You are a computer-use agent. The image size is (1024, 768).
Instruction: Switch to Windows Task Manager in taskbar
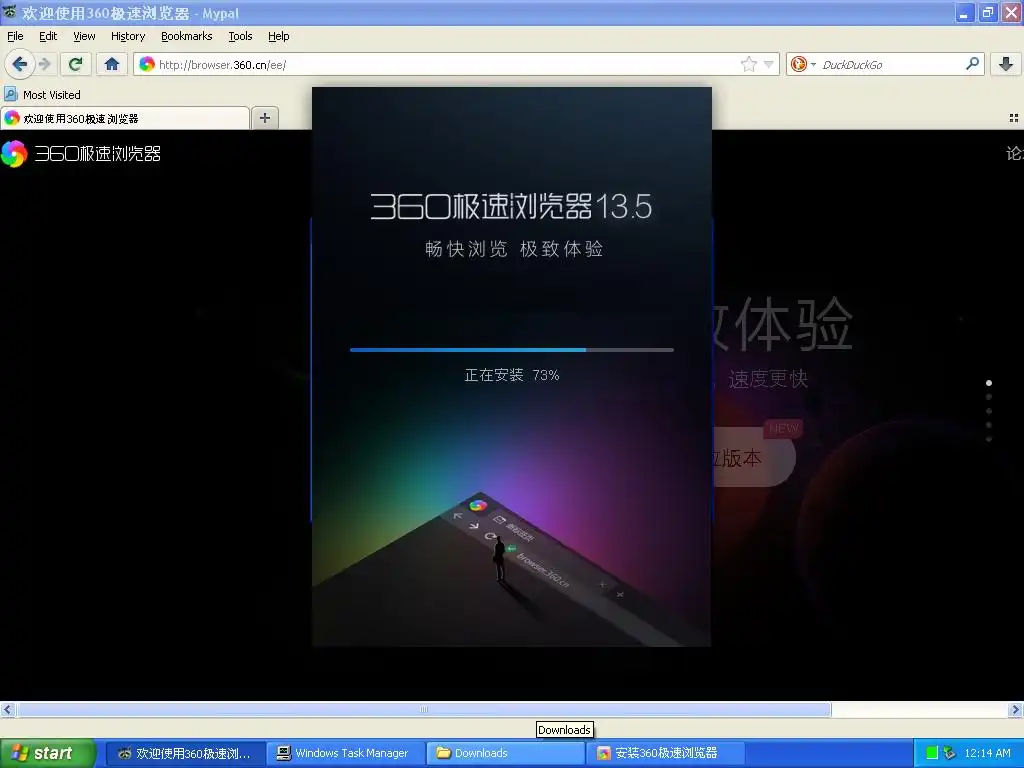(345, 753)
